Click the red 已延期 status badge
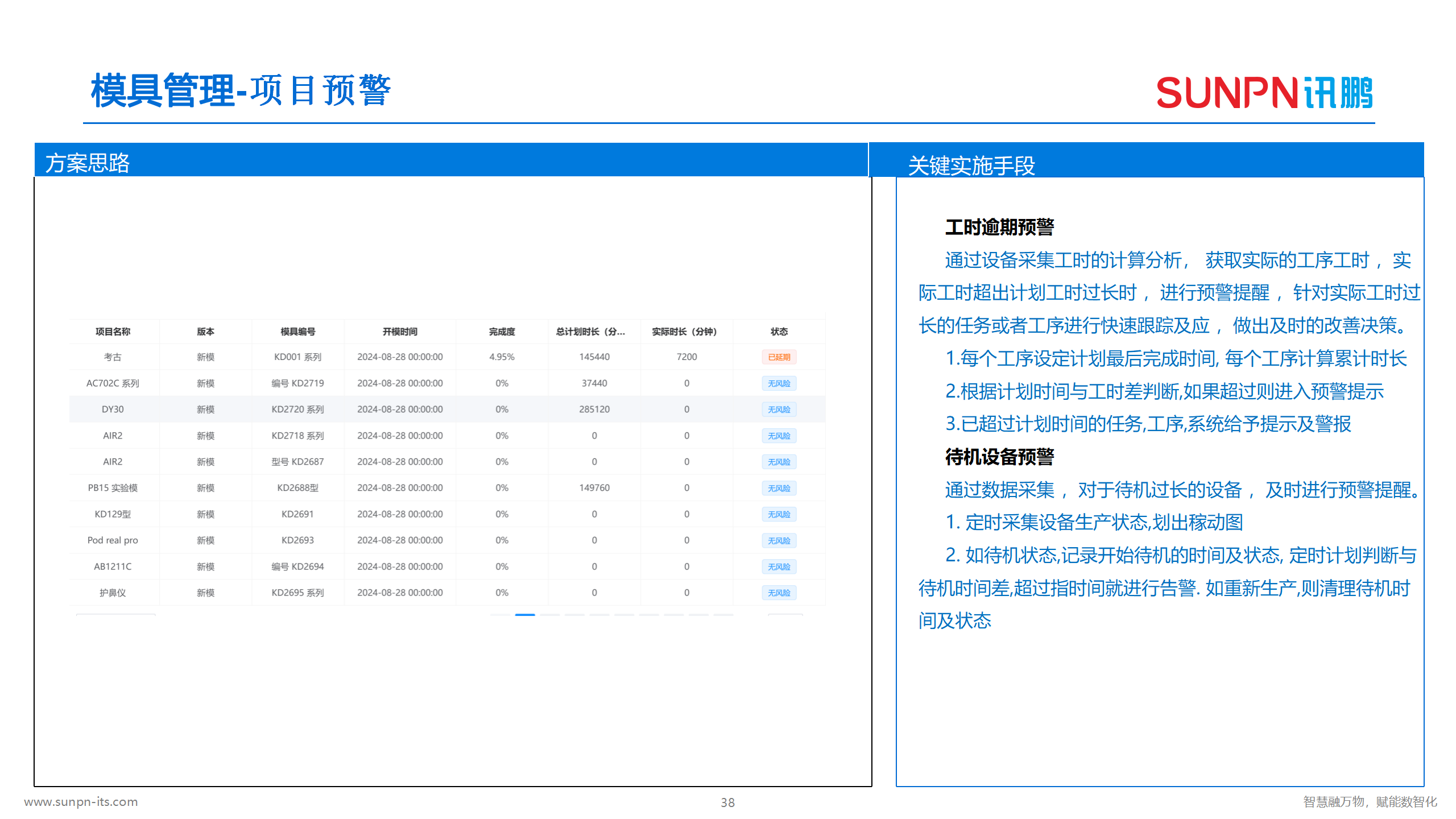The width and height of the screenshot is (1456, 819). point(779,357)
